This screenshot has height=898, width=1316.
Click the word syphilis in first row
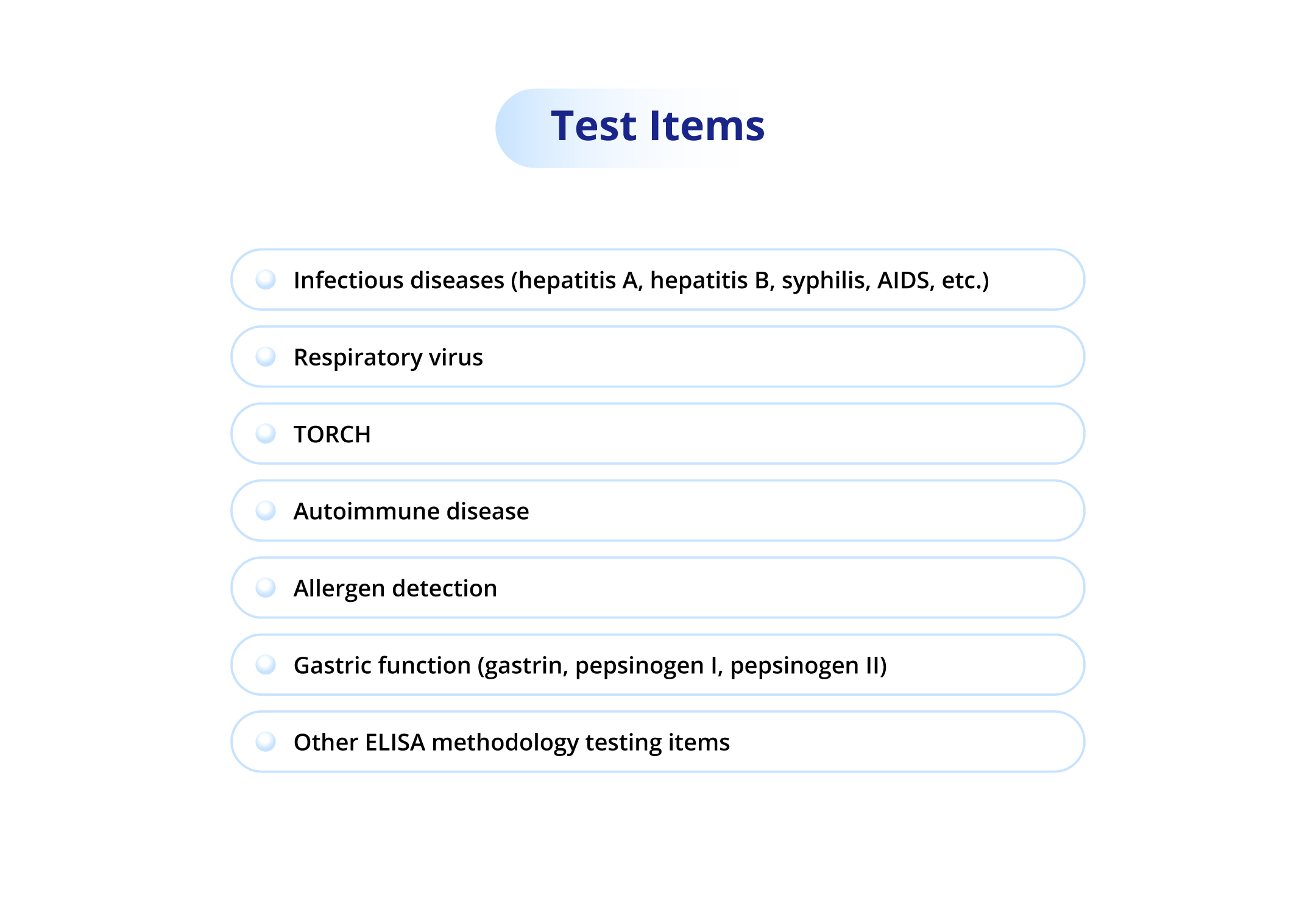(826, 280)
